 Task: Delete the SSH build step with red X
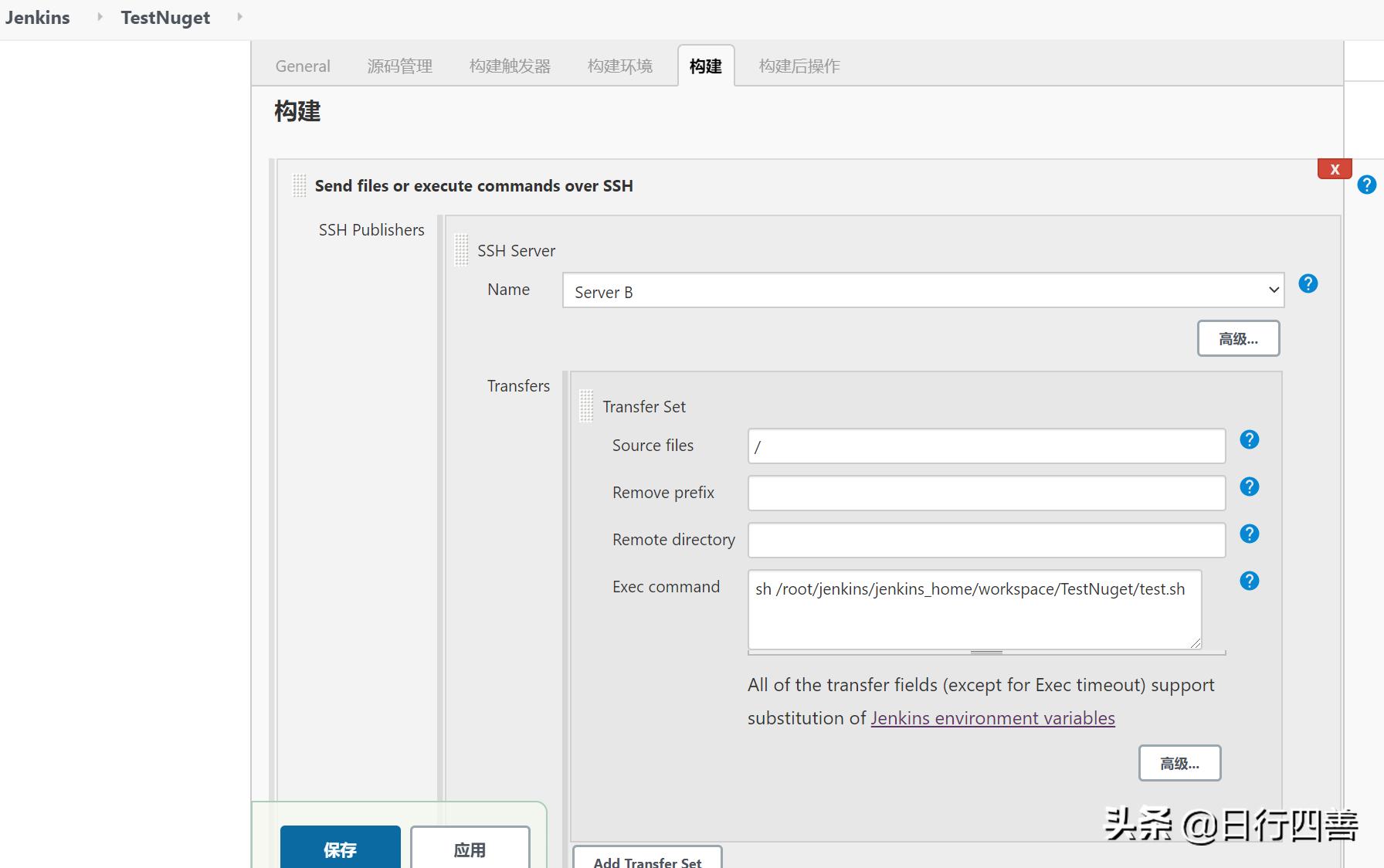coord(1334,169)
